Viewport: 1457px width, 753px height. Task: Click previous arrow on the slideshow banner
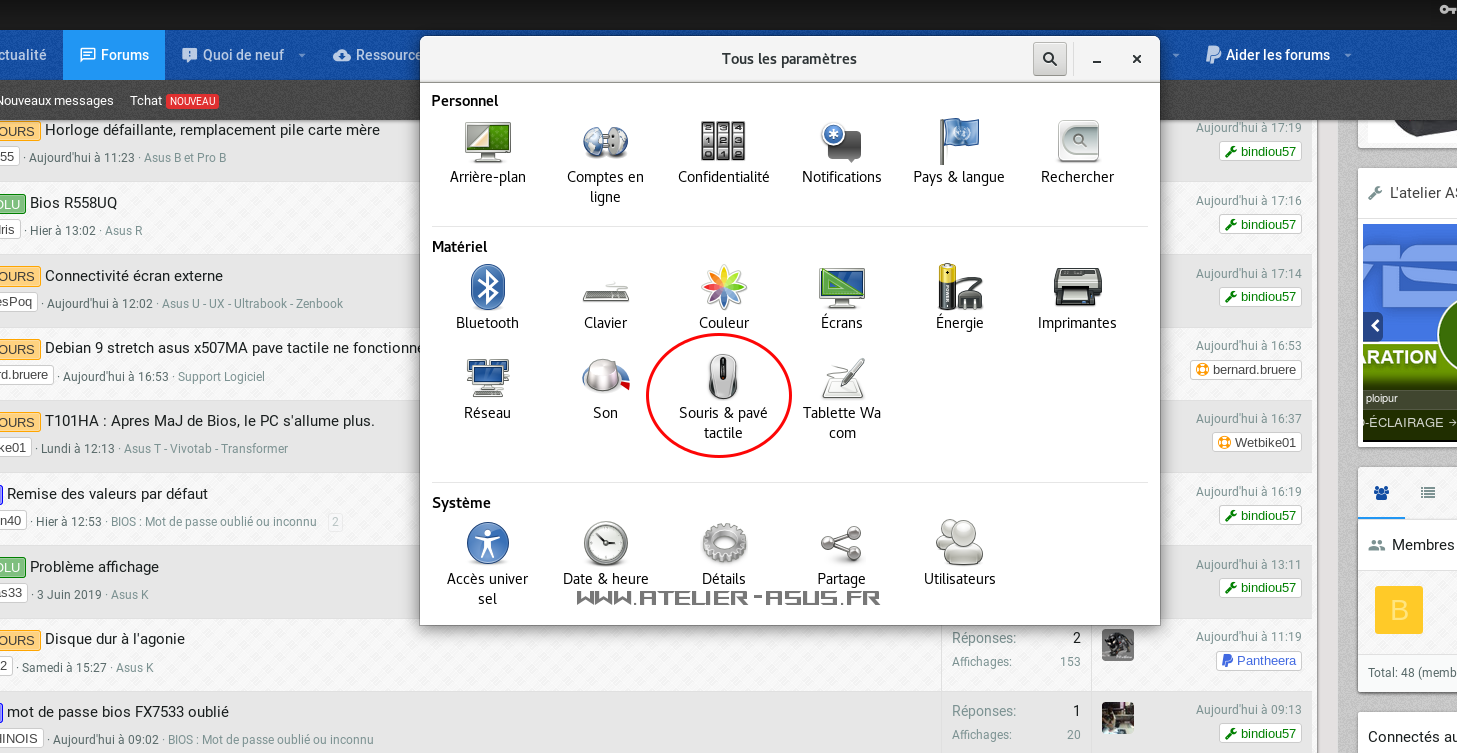click(1375, 325)
